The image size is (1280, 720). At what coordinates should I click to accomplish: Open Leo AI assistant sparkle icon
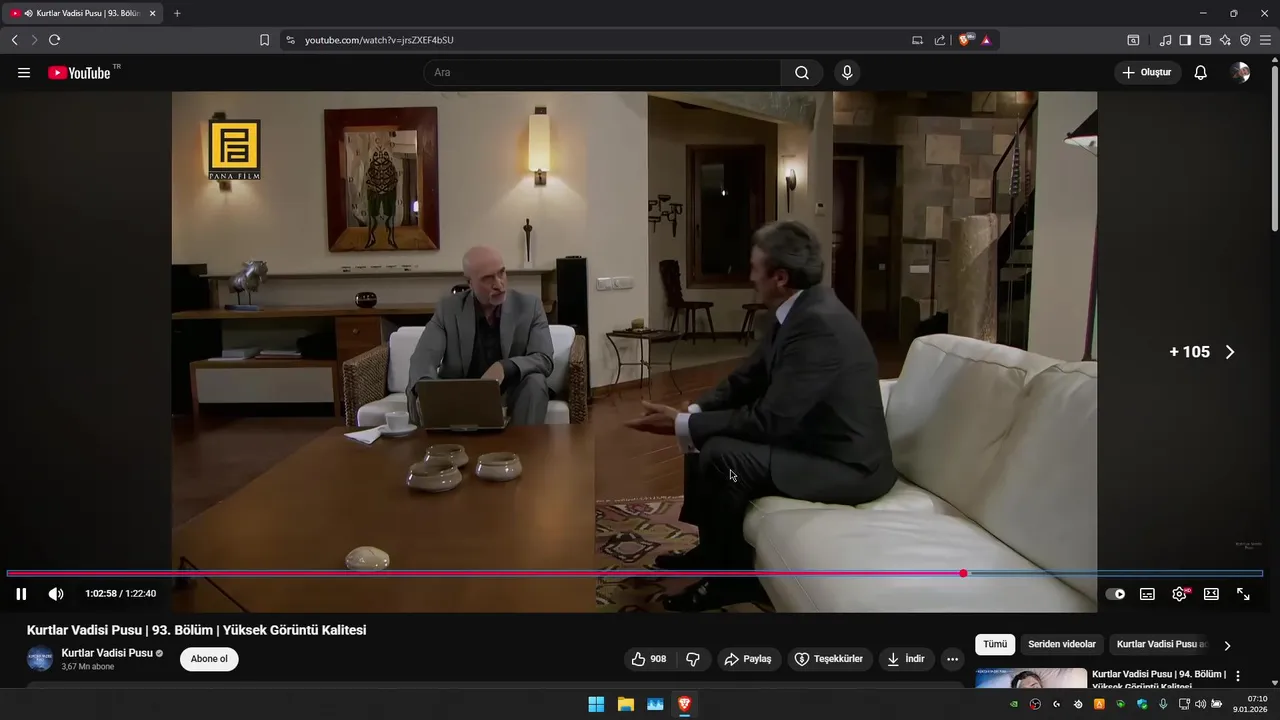1225,40
